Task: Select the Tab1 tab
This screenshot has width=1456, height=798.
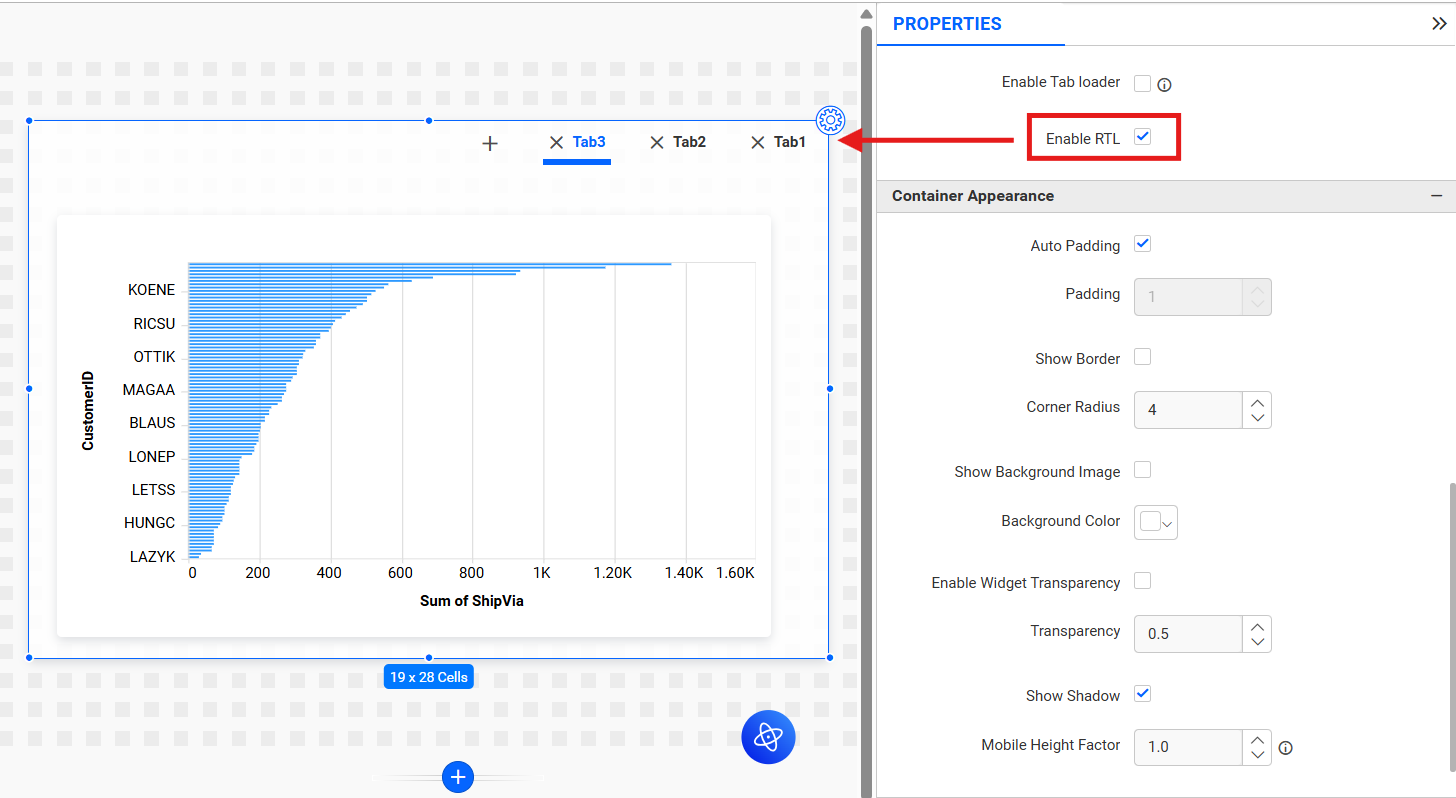Action: (x=790, y=142)
